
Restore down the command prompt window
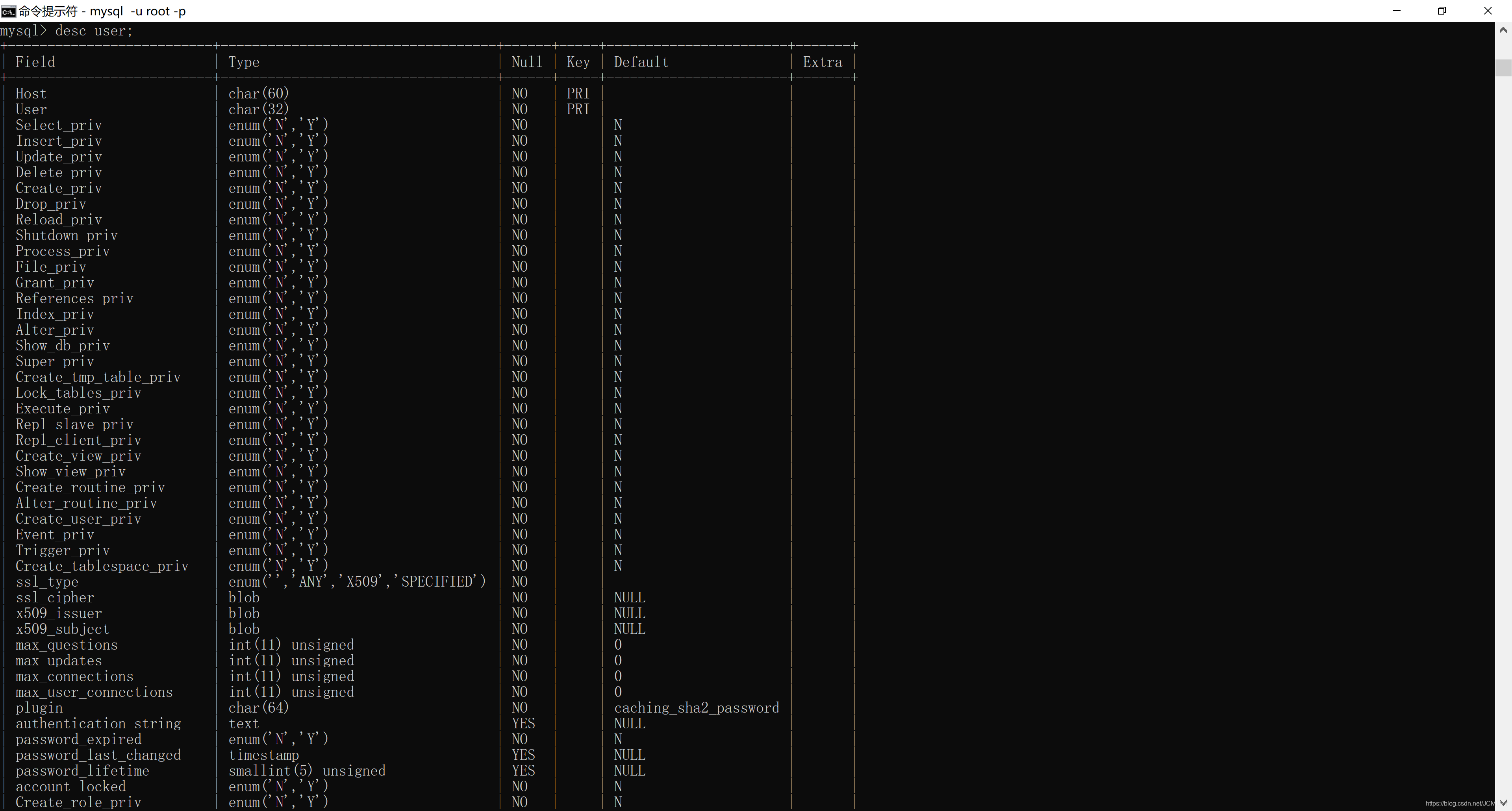pyautogui.click(x=1442, y=11)
